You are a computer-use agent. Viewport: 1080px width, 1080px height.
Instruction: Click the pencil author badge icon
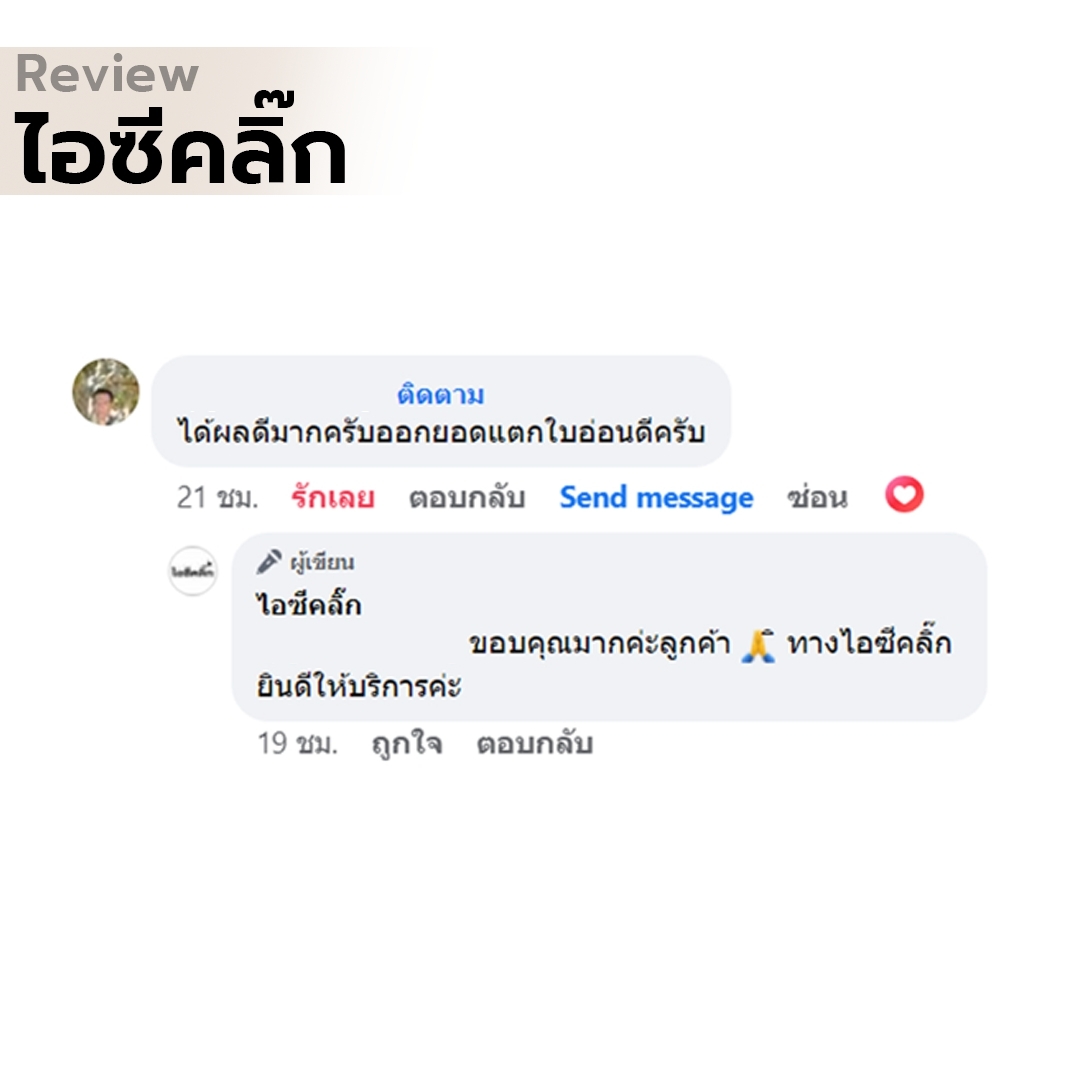click(x=269, y=561)
